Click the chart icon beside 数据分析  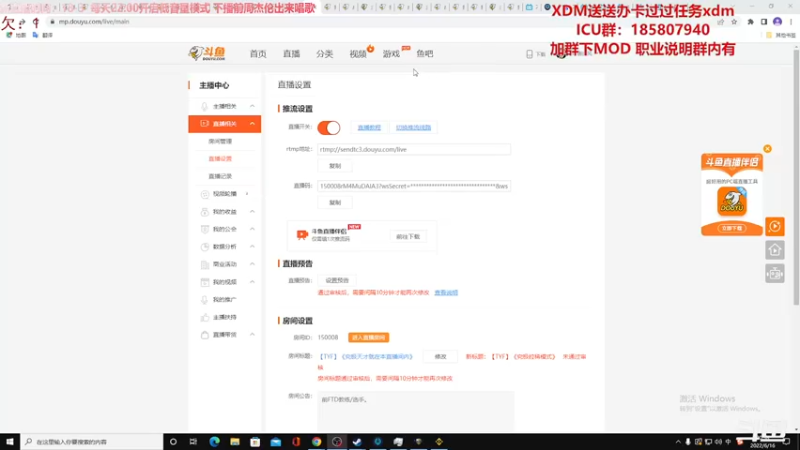coord(205,246)
